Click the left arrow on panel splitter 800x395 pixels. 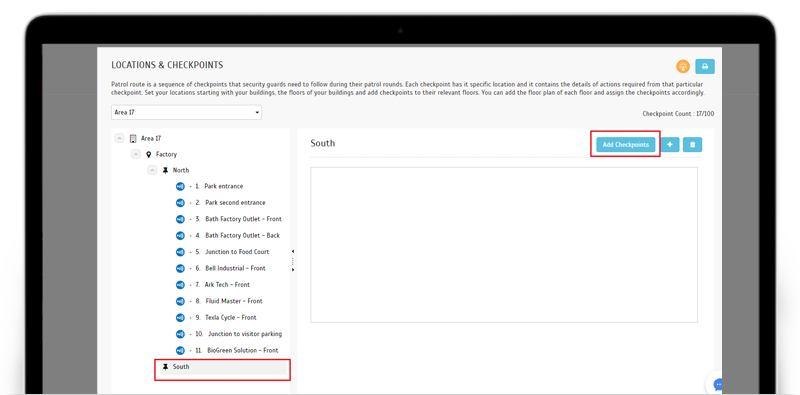click(x=293, y=251)
